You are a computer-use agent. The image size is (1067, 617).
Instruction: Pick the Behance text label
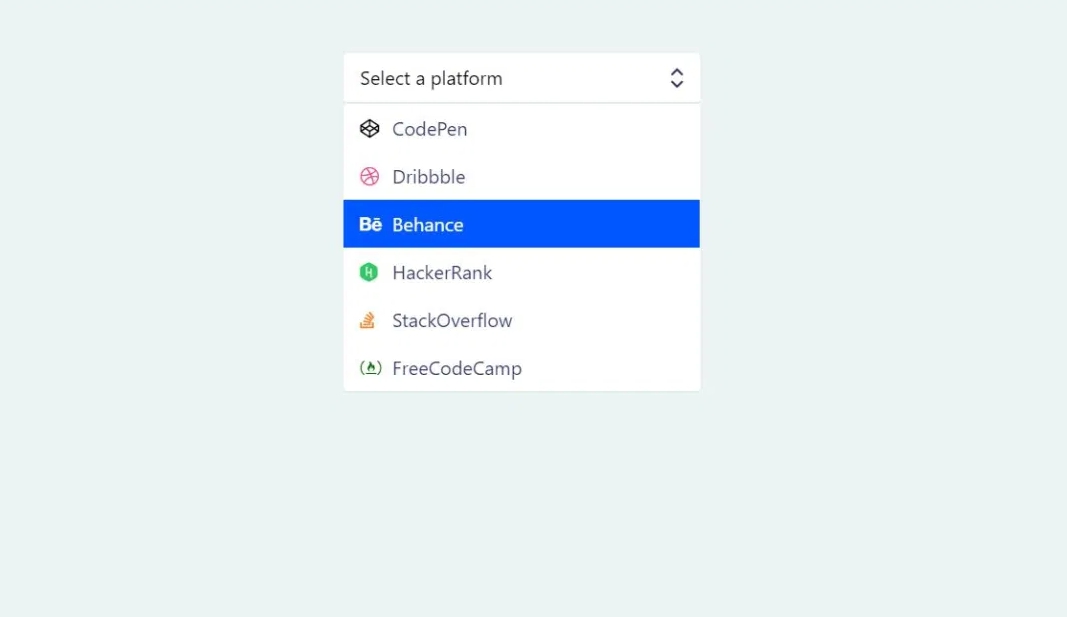point(427,225)
